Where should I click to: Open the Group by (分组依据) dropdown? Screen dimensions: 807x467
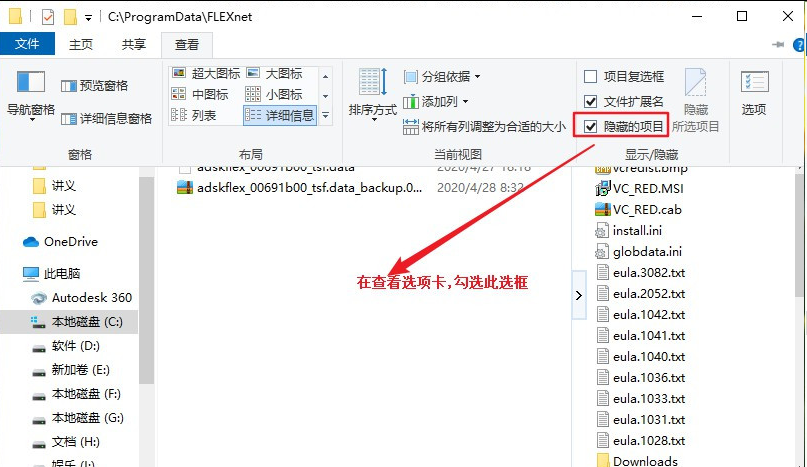pyautogui.click(x=442, y=77)
